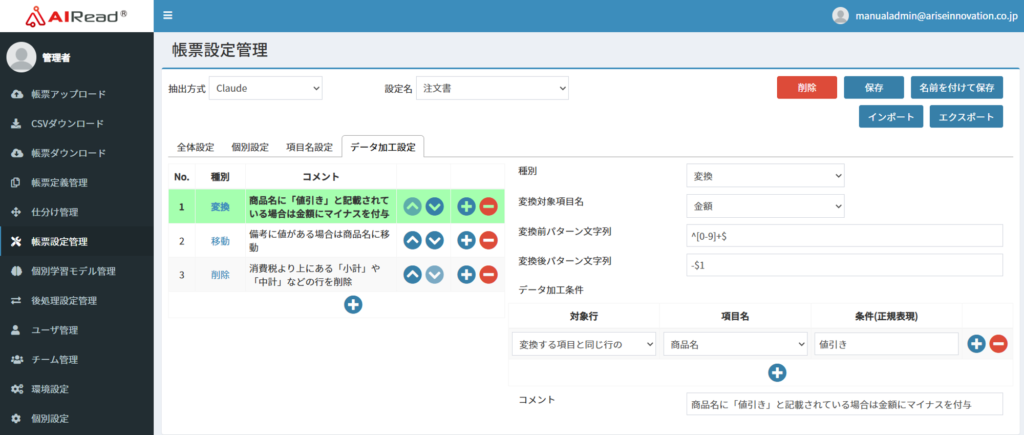This screenshot has width=1024, height=435.
Task: Open チーム管理 in sidebar
Action: coord(76,360)
